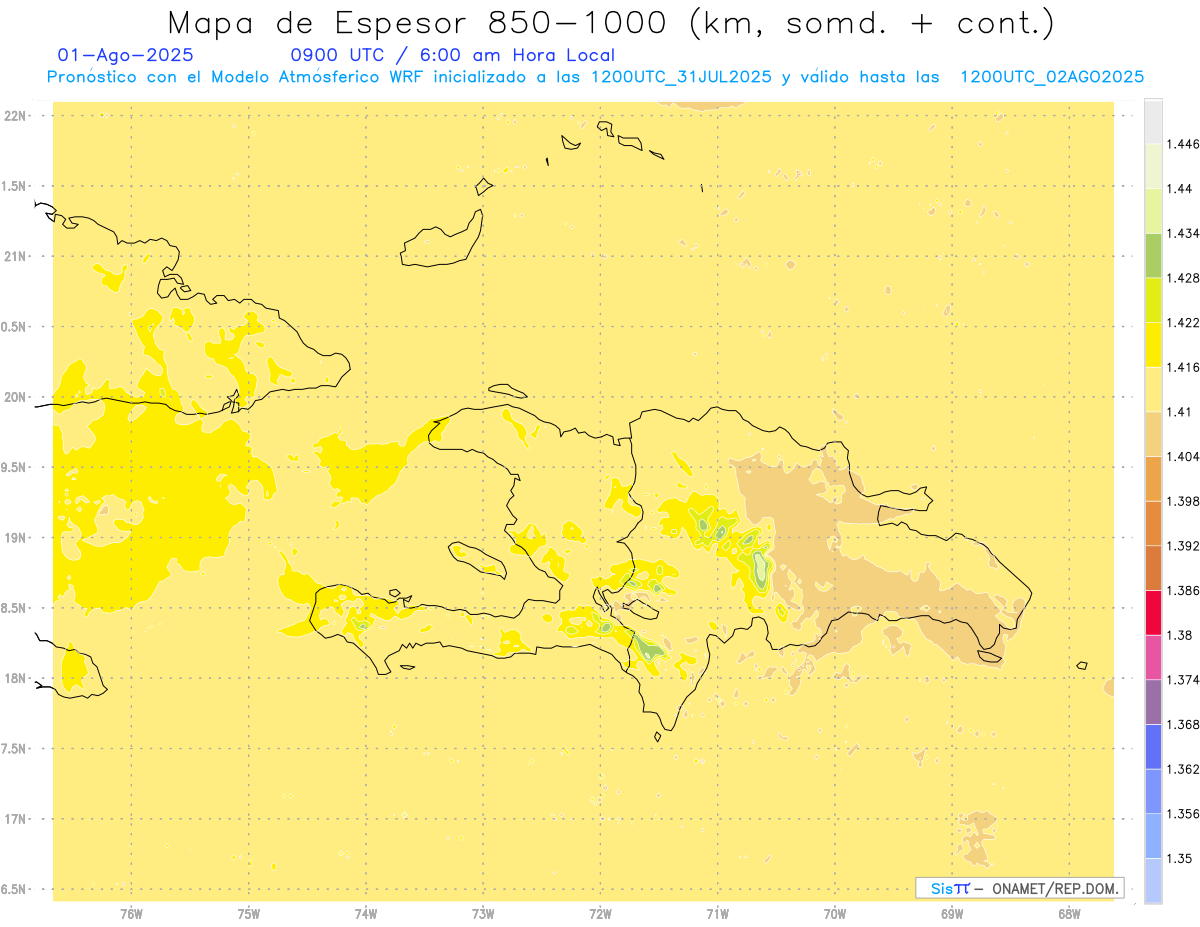
Task: Click the 72W longitude label
Action: tap(600, 914)
